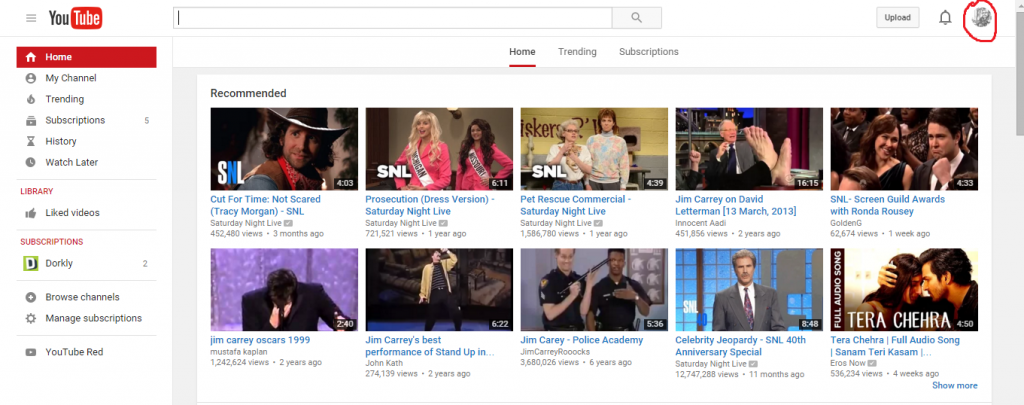
Task: Click the Home house icon in sidebar
Action: (x=30, y=57)
